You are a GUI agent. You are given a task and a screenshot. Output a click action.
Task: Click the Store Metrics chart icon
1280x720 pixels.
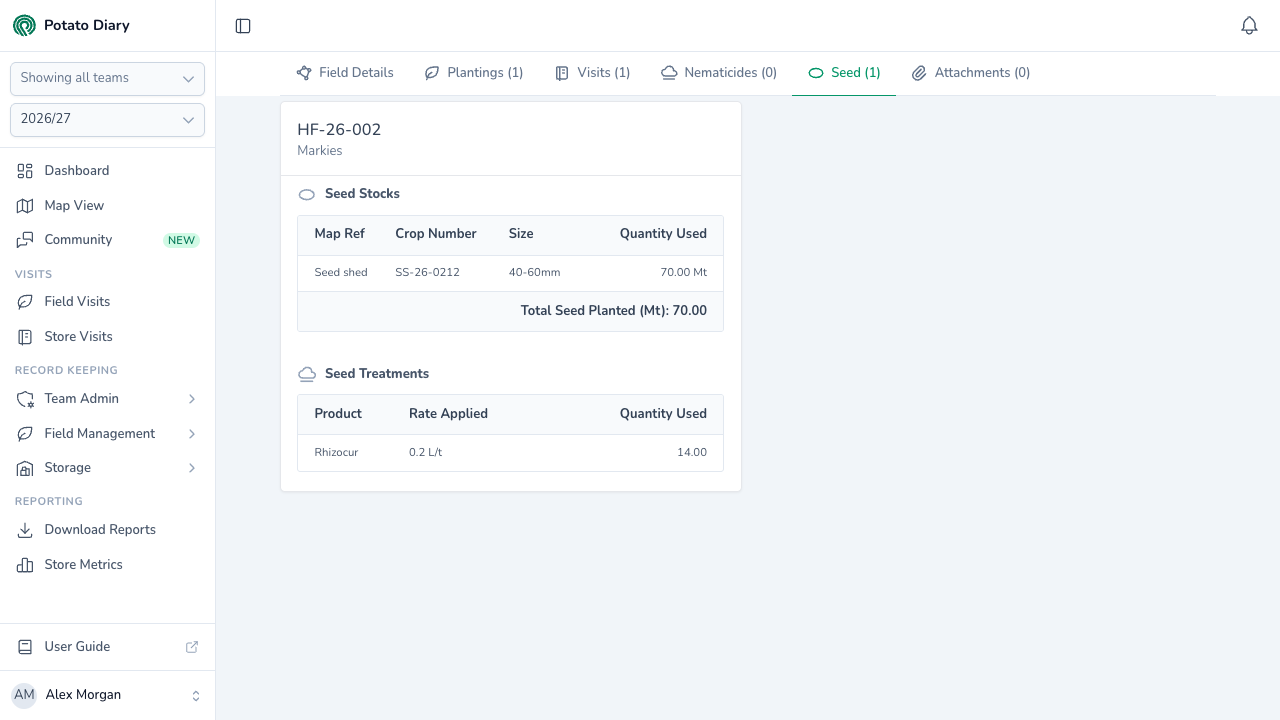[x=25, y=565]
